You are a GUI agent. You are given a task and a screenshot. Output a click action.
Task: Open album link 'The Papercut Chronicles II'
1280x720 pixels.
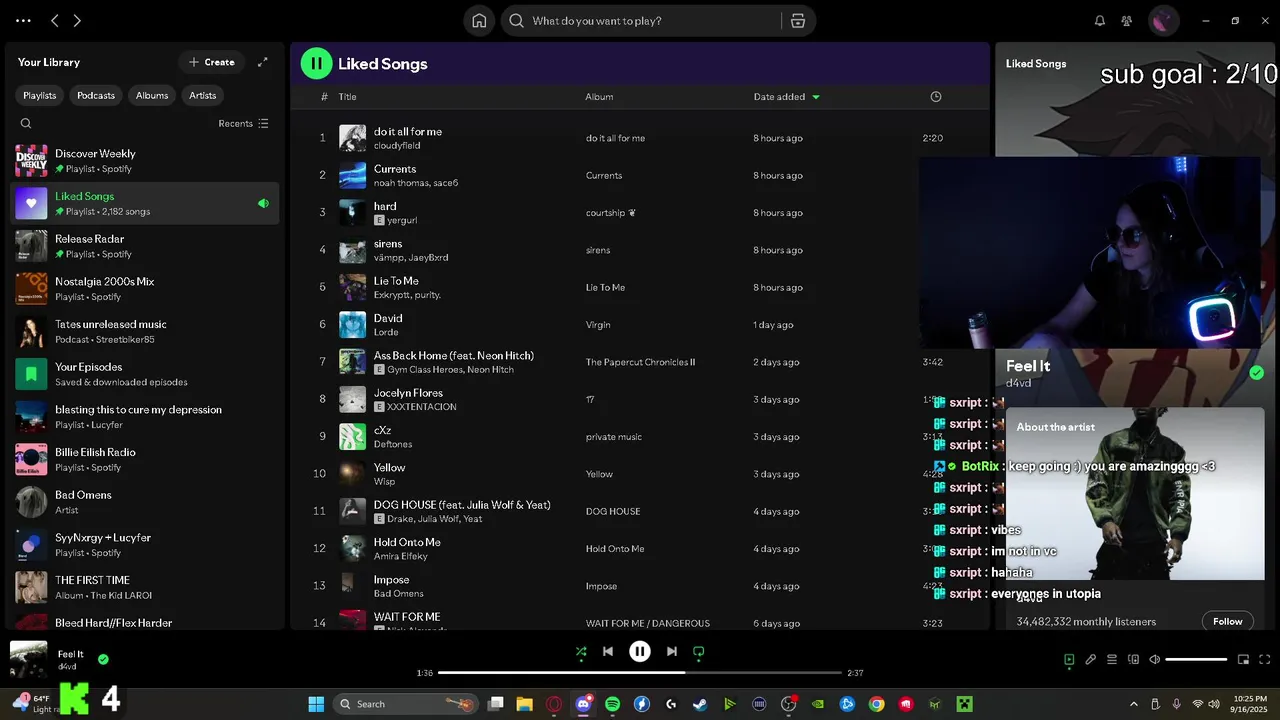click(x=640, y=362)
